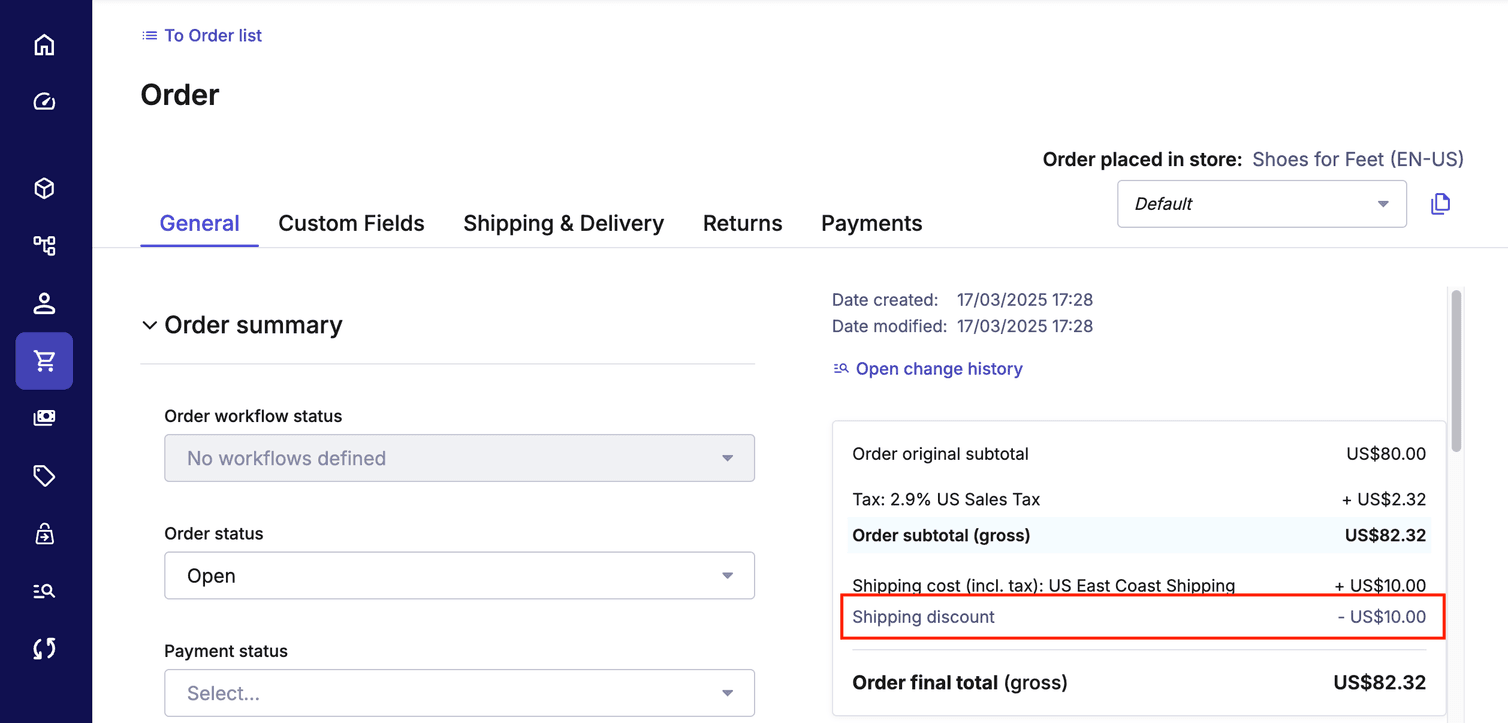Select the Coupons tag icon
This screenshot has height=723, width=1508.
[44, 475]
